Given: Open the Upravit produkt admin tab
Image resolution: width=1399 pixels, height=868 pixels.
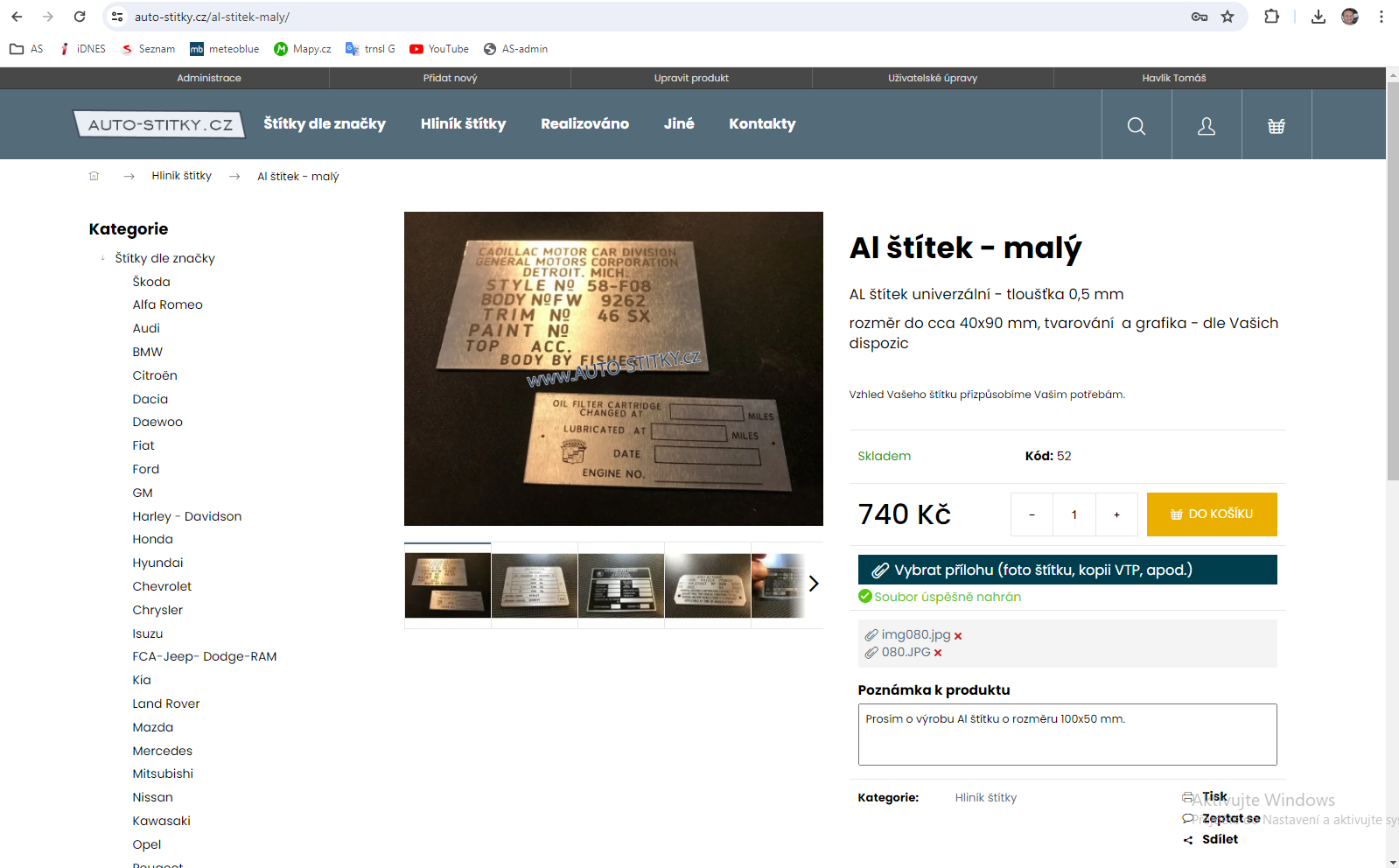Looking at the screenshot, I should (x=691, y=78).
